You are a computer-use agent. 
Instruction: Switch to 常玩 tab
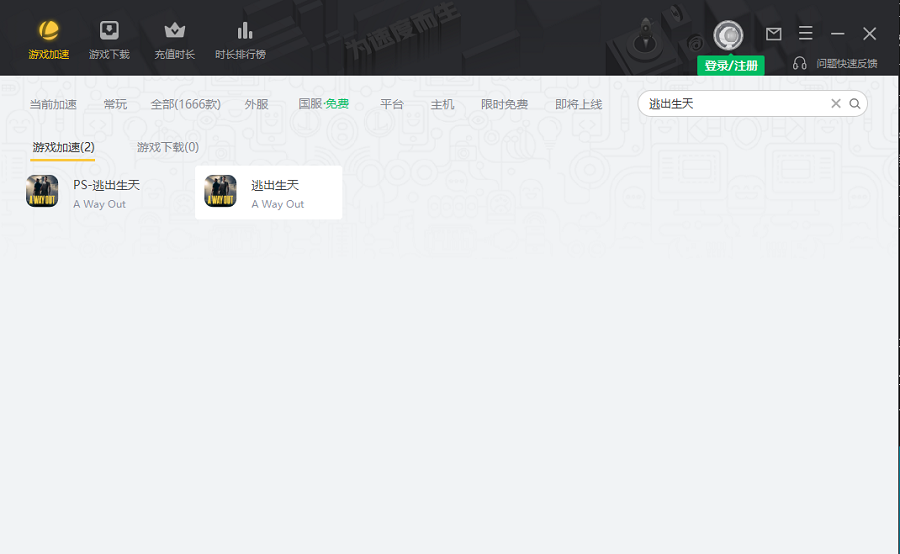click(115, 104)
